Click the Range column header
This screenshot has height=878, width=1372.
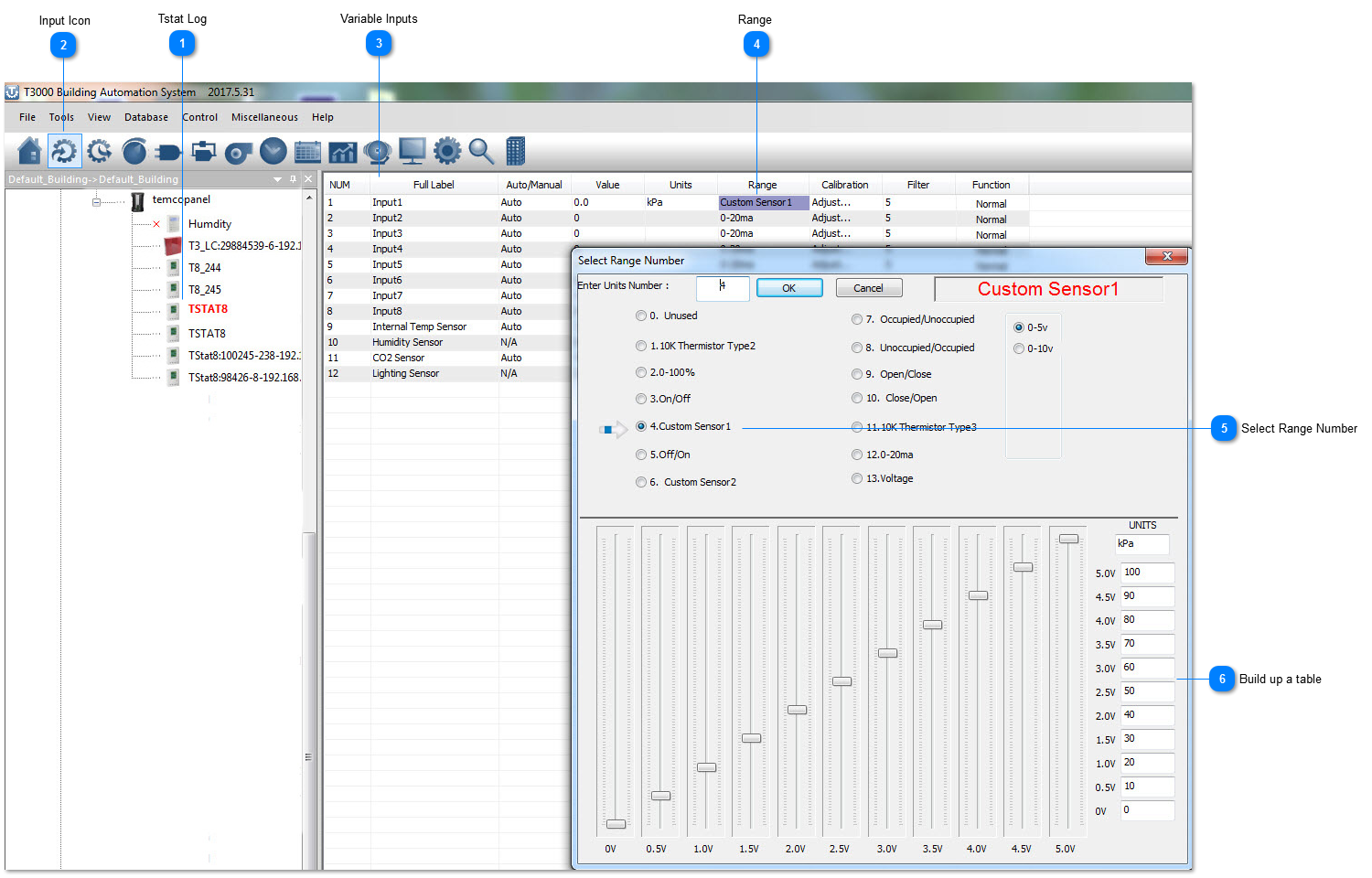763,185
